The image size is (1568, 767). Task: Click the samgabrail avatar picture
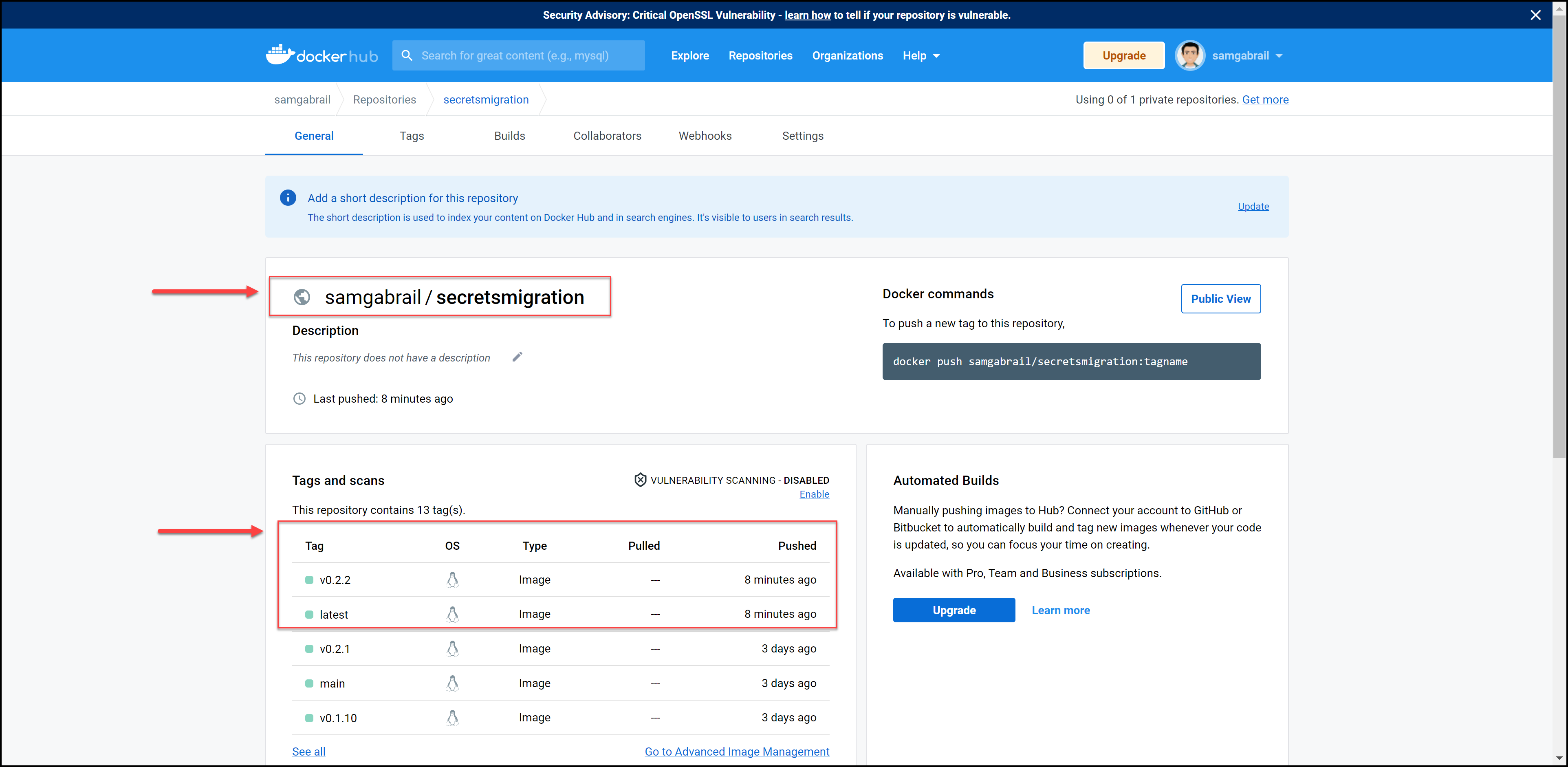[x=1190, y=55]
